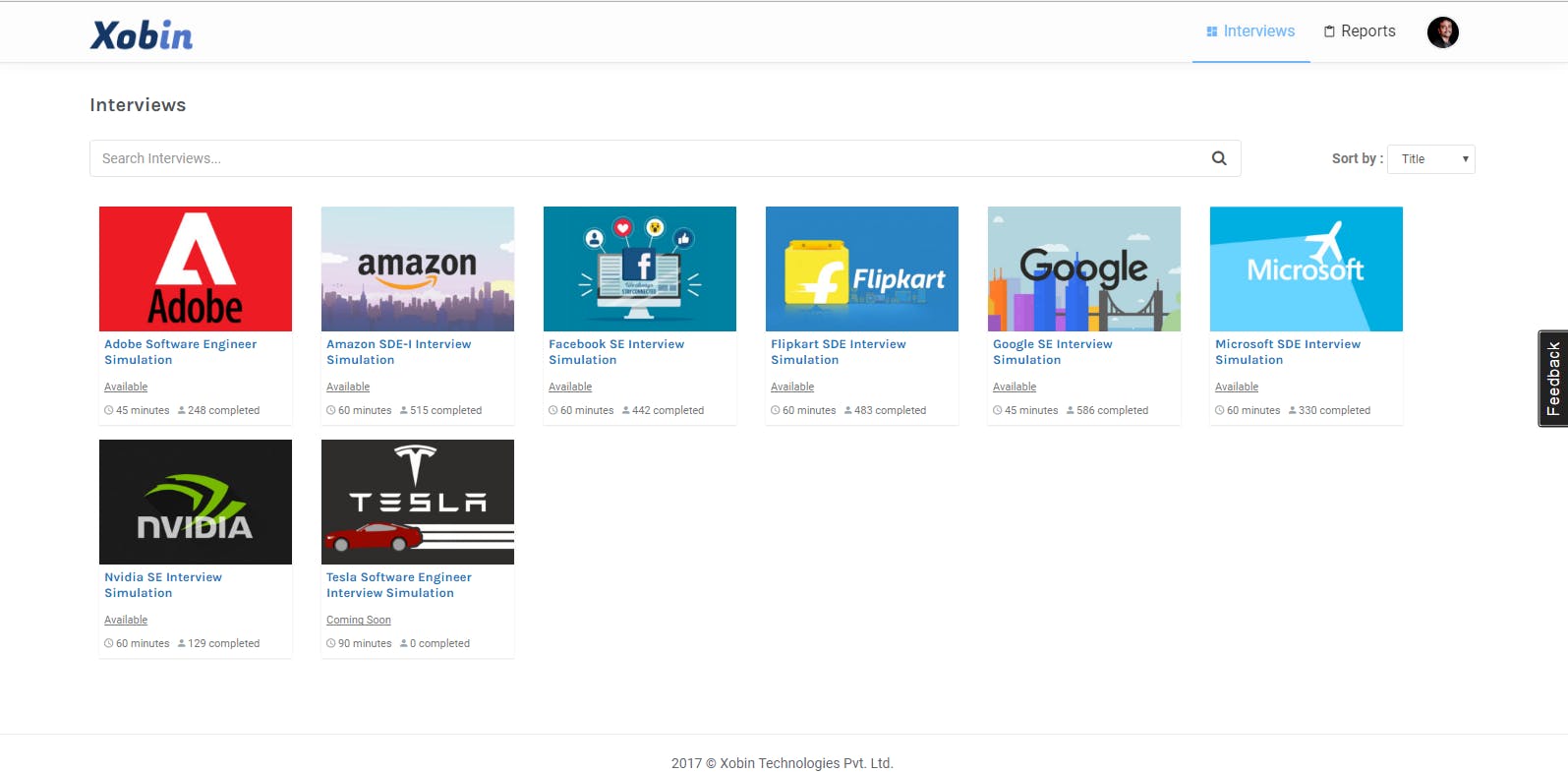Click the Interviews page heading

point(138,105)
